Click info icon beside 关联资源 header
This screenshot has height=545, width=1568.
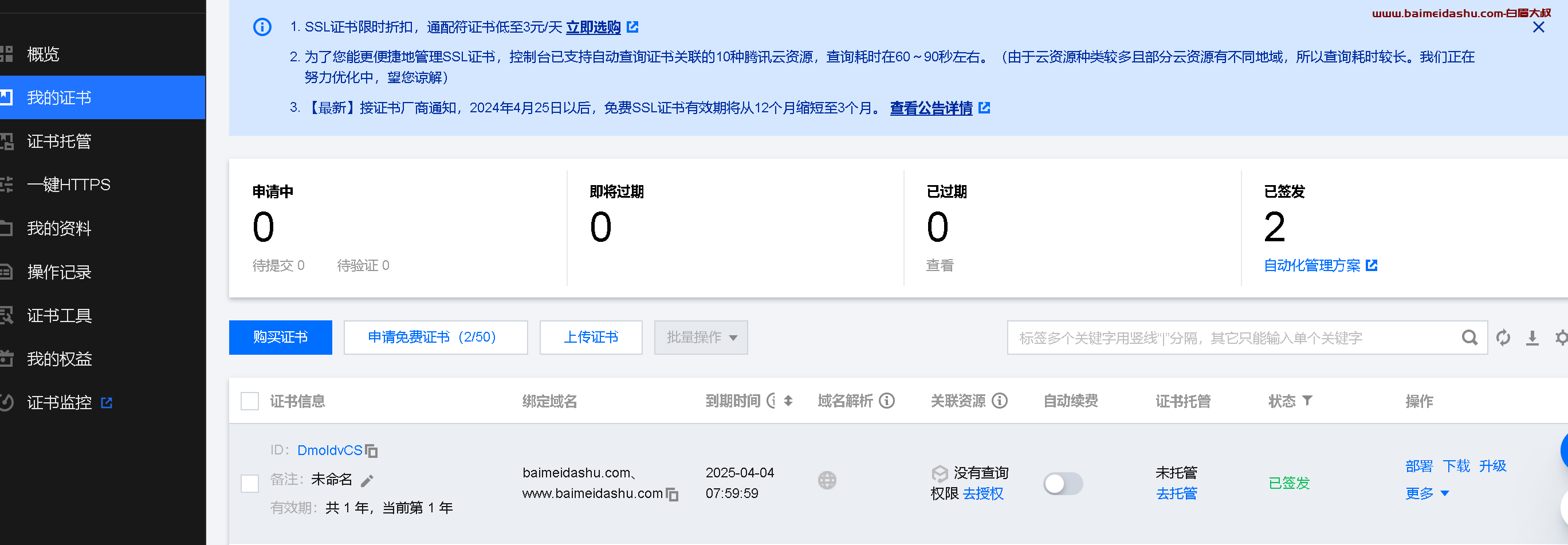[1000, 401]
